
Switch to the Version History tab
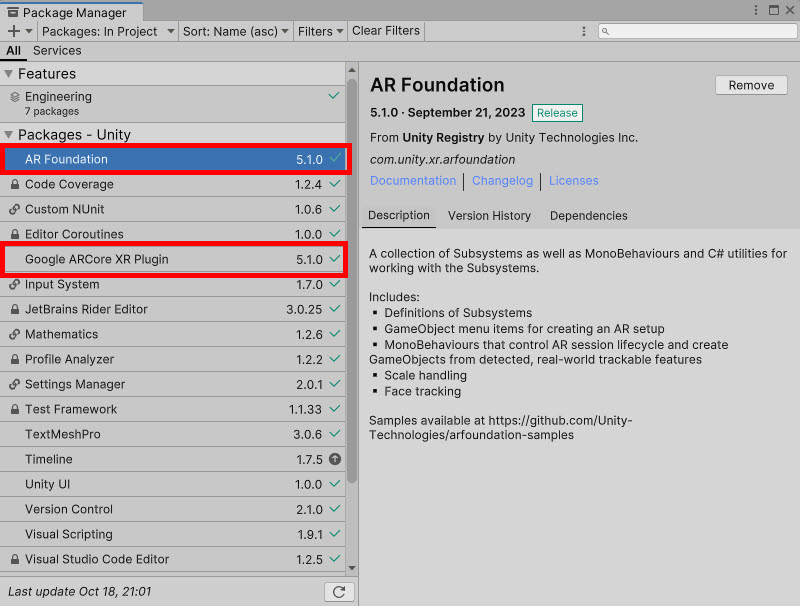tap(489, 216)
